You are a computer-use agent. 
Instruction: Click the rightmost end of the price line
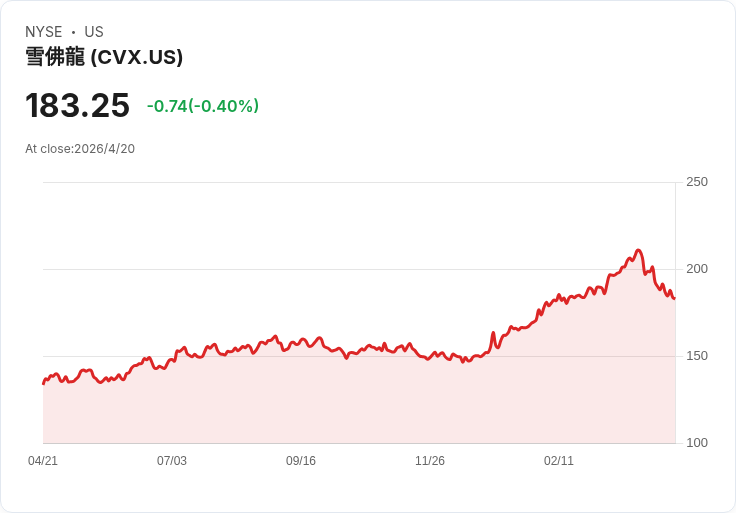pyautogui.click(x=674, y=298)
